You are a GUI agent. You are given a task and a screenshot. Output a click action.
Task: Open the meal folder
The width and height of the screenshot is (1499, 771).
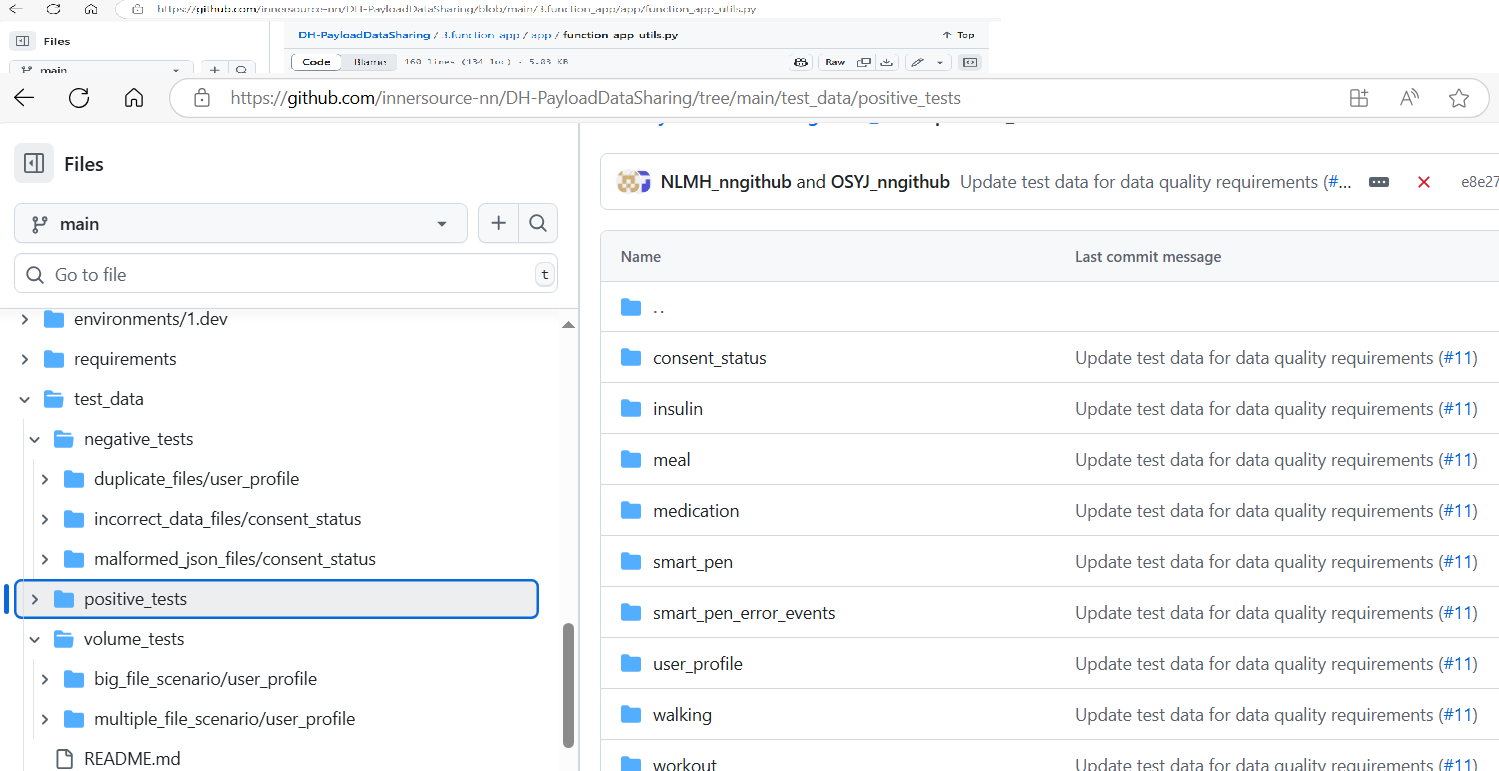click(x=672, y=460)
